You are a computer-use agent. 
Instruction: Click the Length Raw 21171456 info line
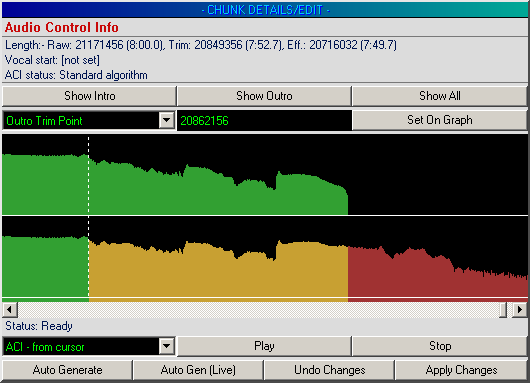click(201, 45)
